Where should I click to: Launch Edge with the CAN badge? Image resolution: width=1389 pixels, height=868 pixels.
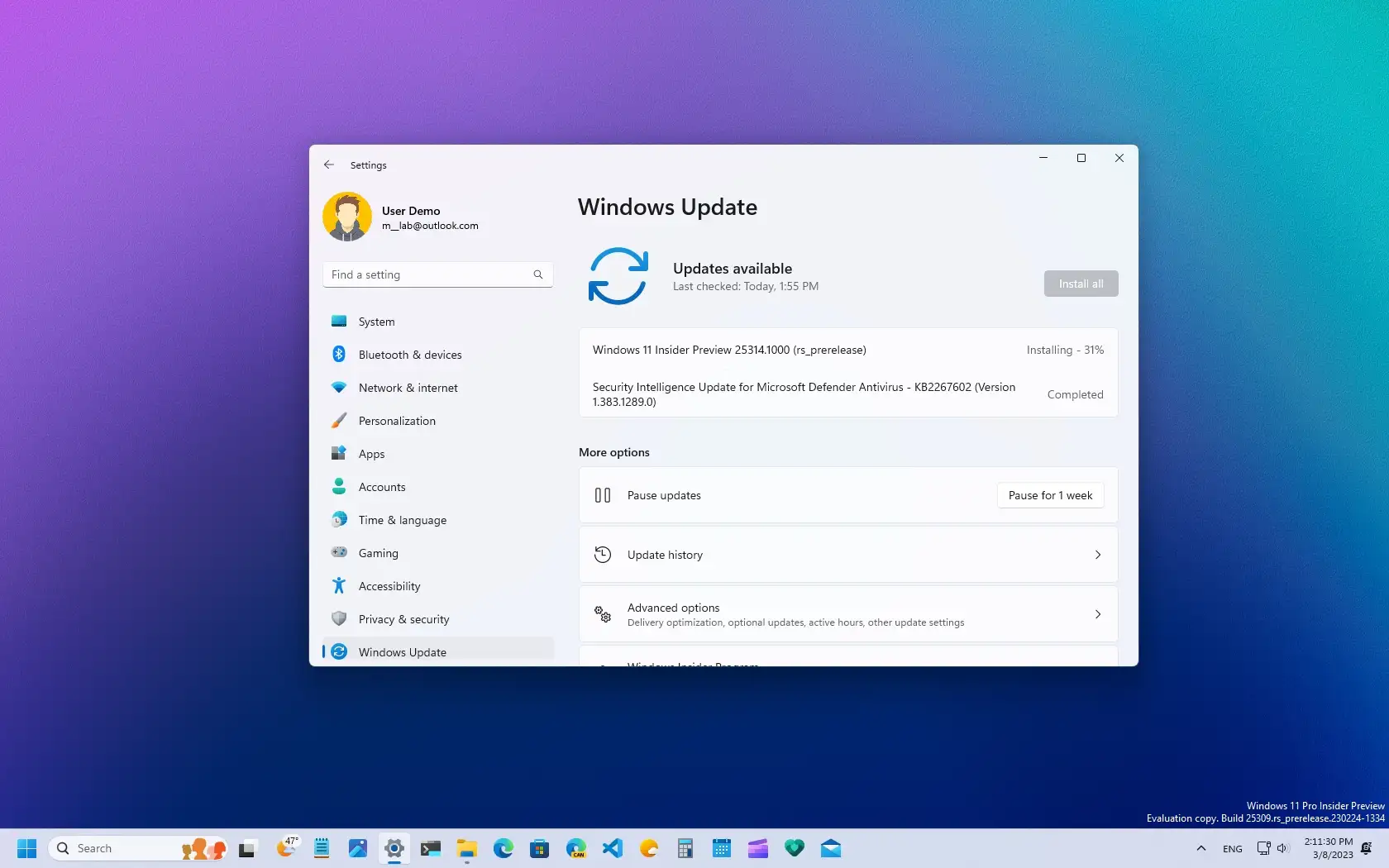click(576, 848)
